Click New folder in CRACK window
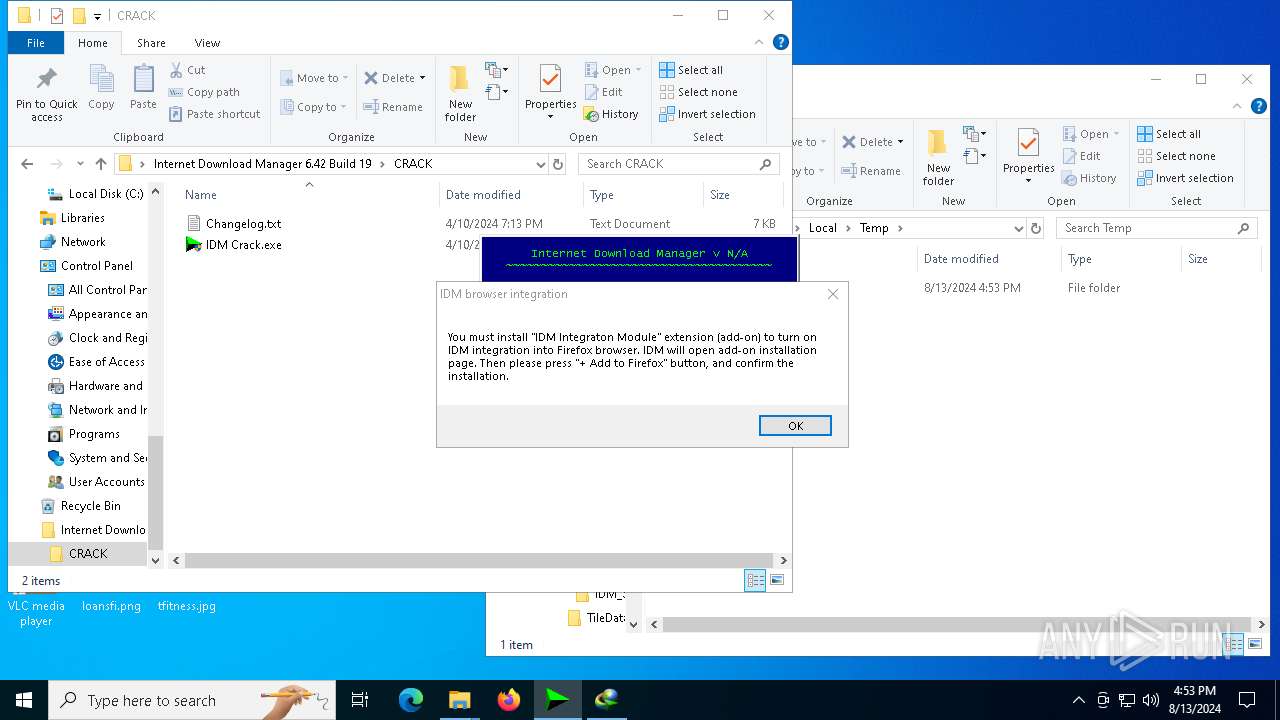The image size is (1280, 720). 460,94
